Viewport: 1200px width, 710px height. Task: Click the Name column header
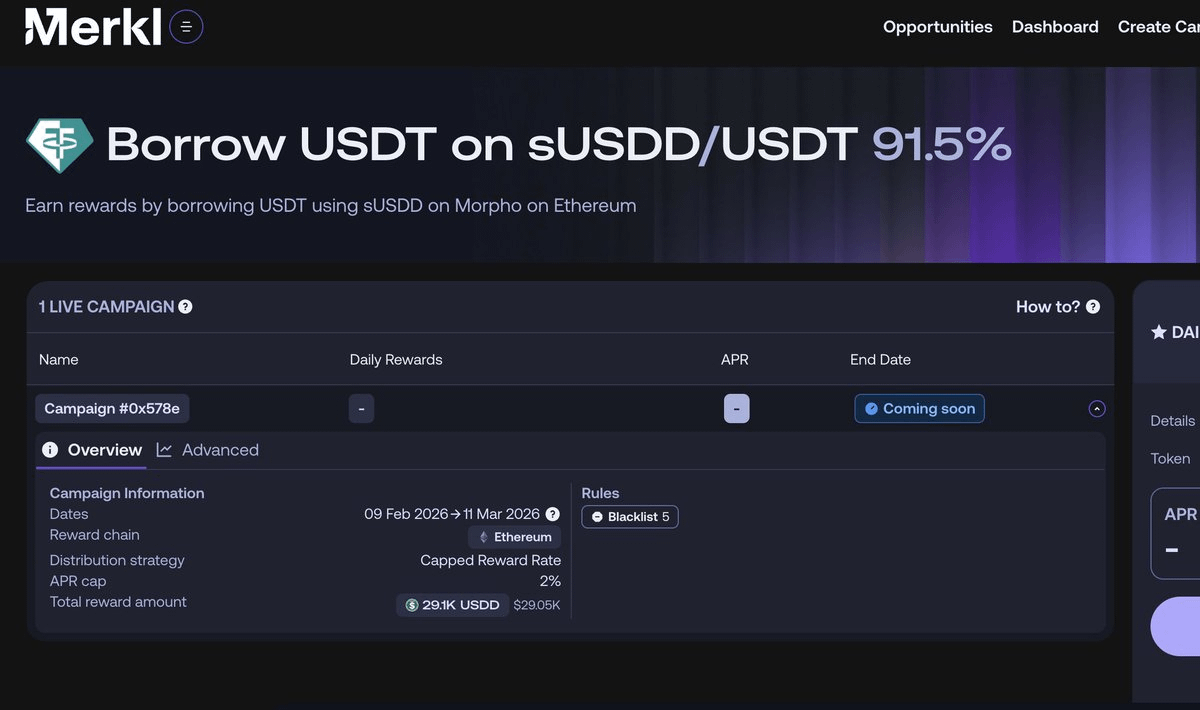pos(59,359)
